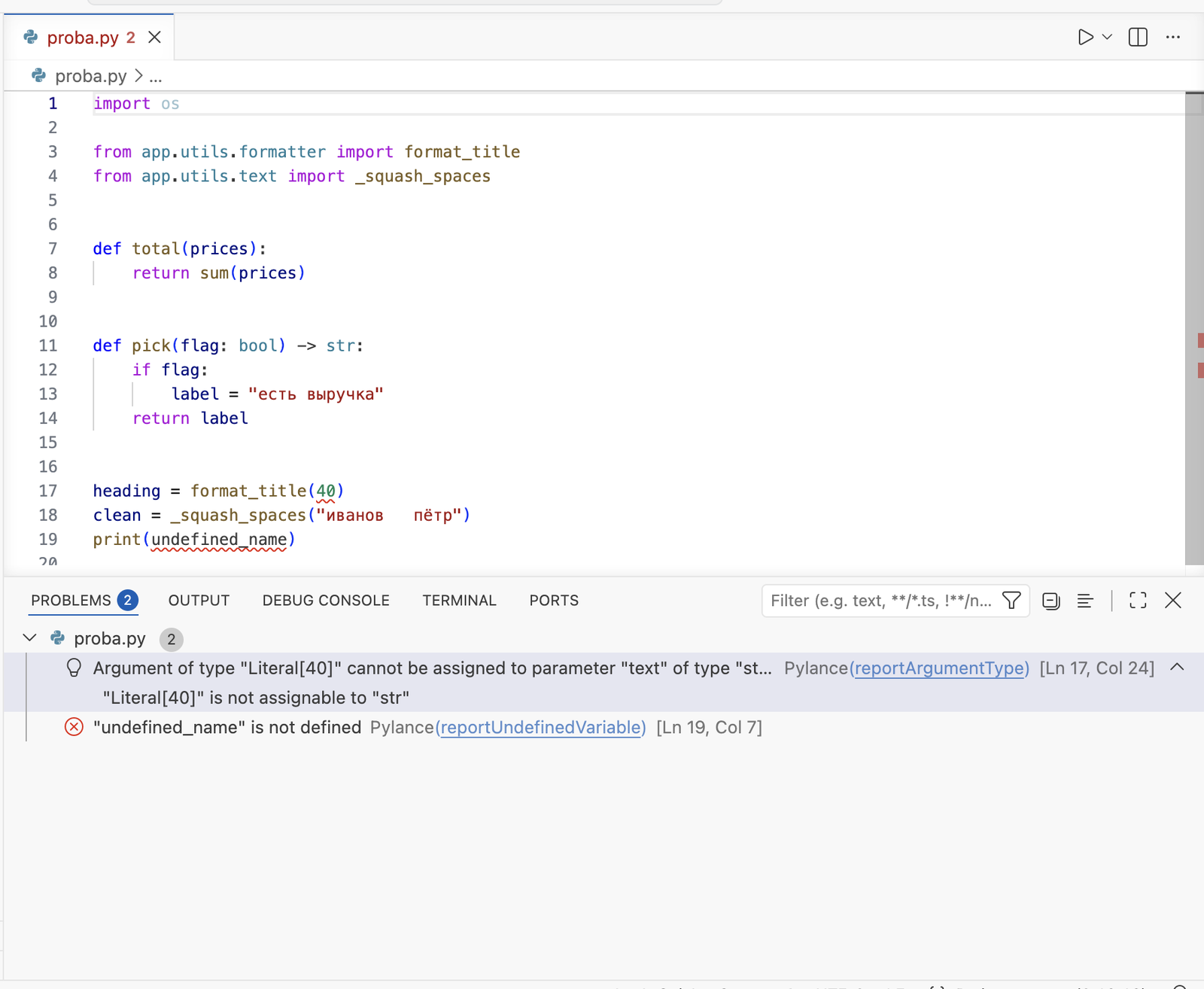Open the problems filter funnel options
The width and height of the screenshot is (1204, 989).
coord(1012,601)
